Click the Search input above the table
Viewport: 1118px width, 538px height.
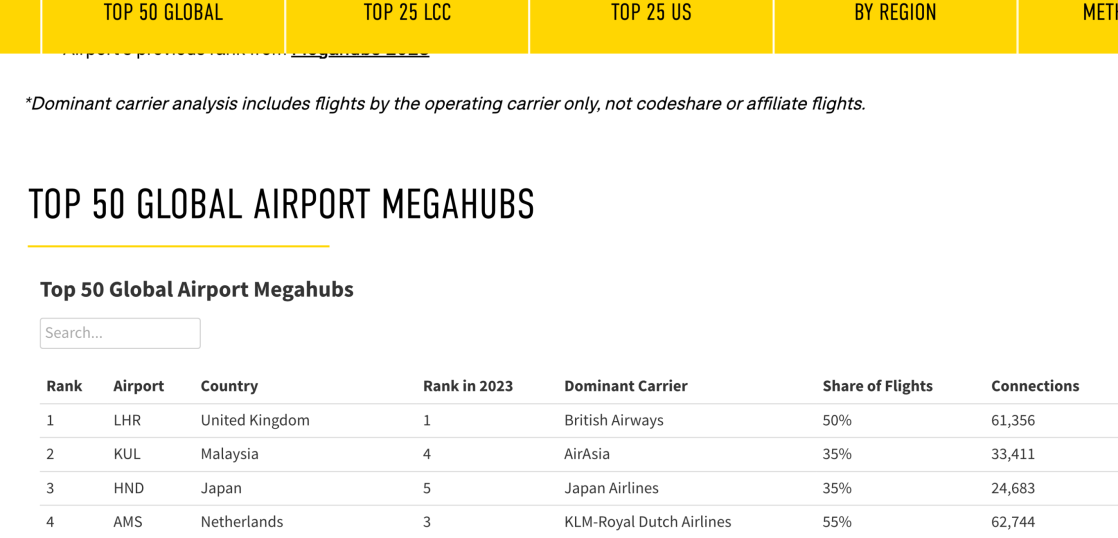[120, 333]
